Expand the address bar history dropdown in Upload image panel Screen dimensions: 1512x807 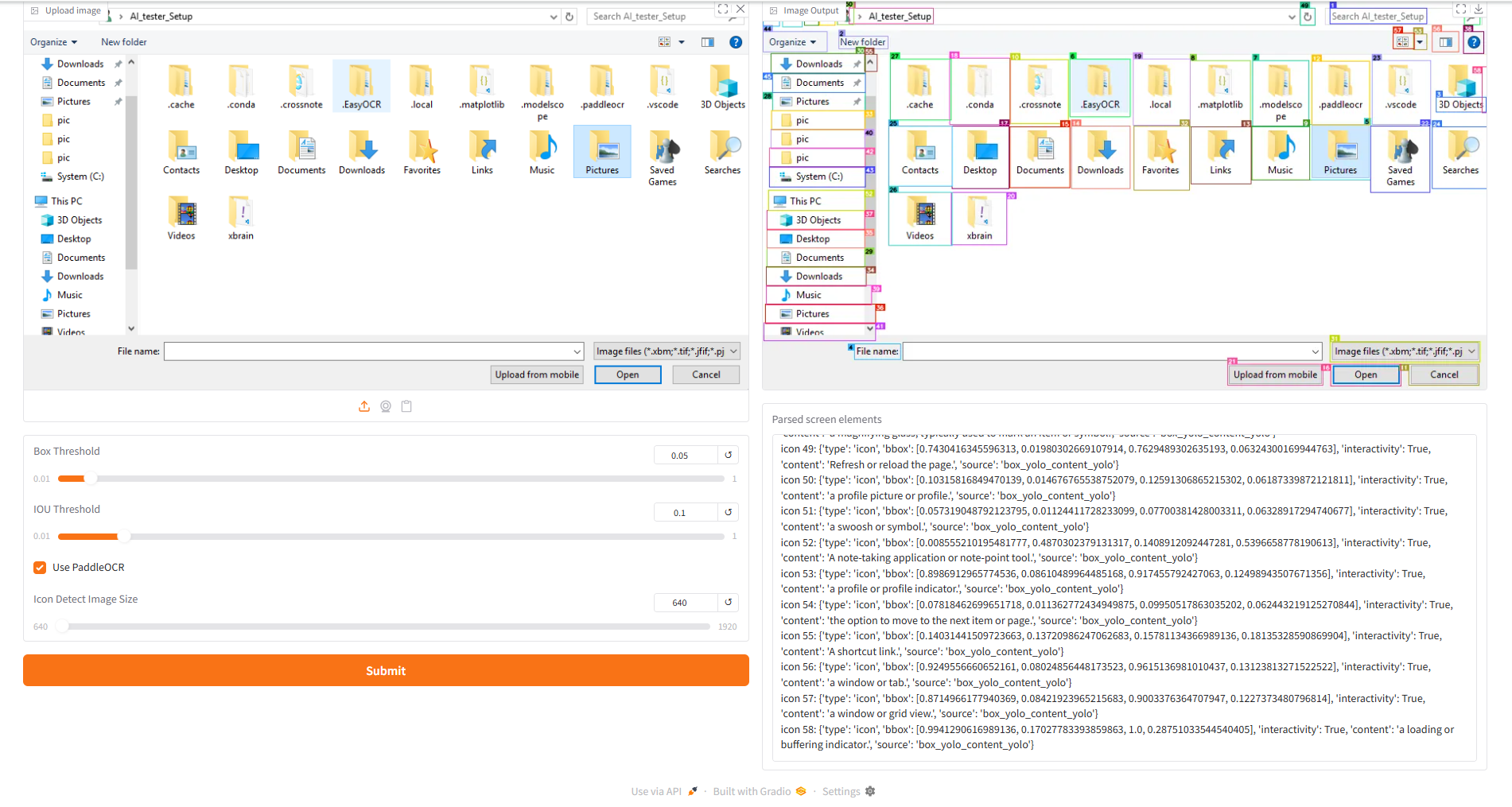pos(554,17)
